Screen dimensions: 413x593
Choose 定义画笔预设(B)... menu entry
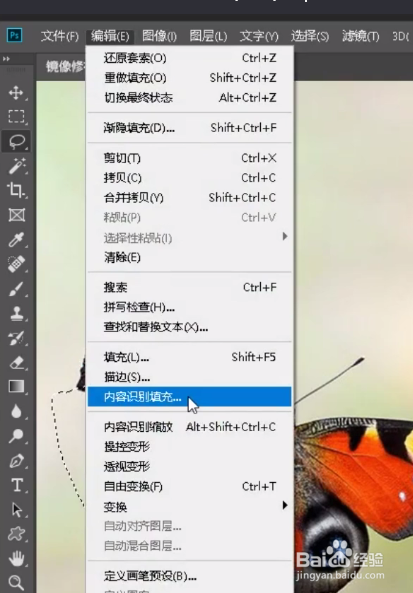click(x=190, y=576)
